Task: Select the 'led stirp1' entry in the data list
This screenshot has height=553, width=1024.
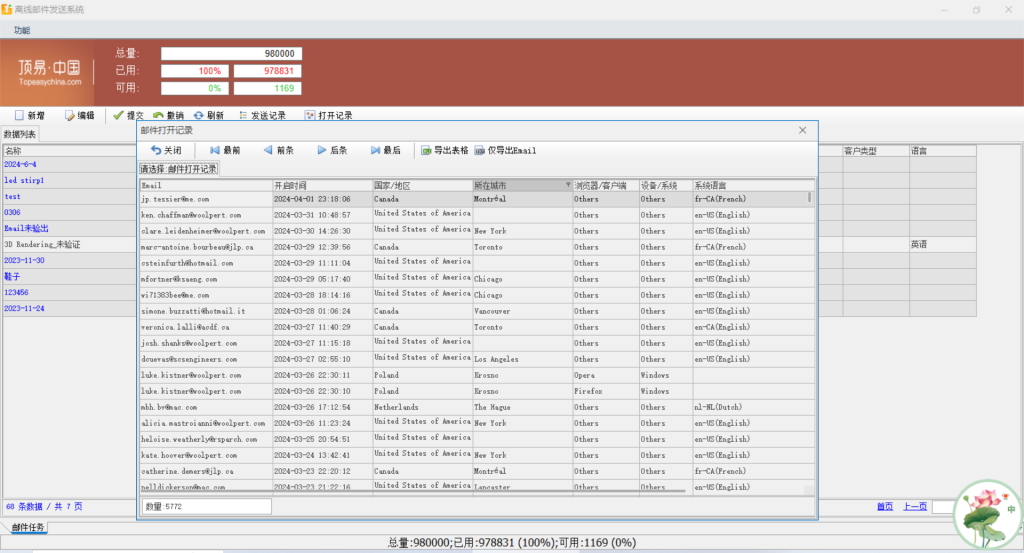Action: tap(24, 180)
